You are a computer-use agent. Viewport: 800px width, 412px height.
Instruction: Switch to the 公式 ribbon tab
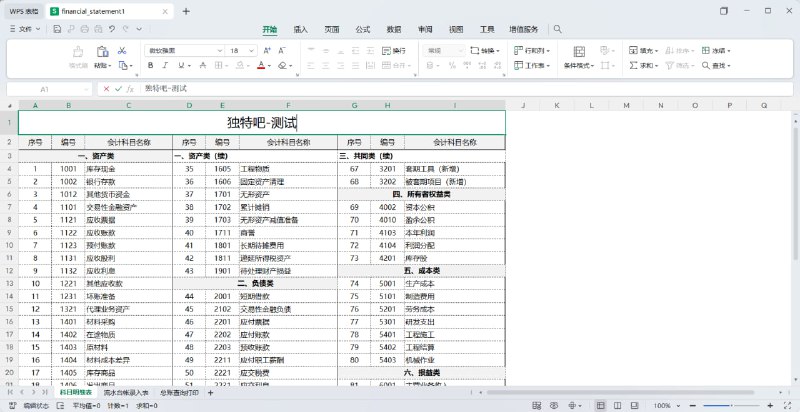tap(363, 30)
